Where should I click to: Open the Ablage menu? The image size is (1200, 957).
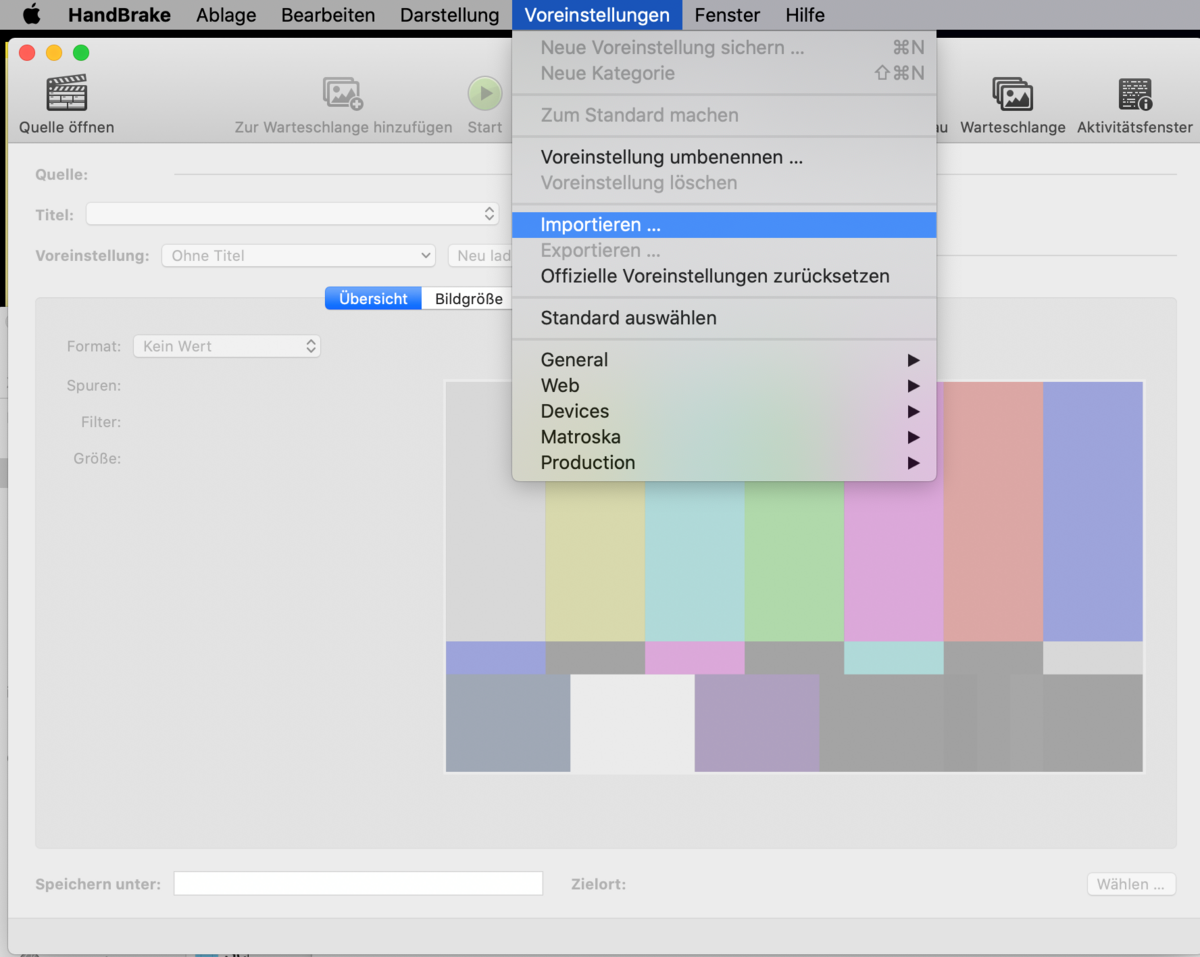click(226, 15)
